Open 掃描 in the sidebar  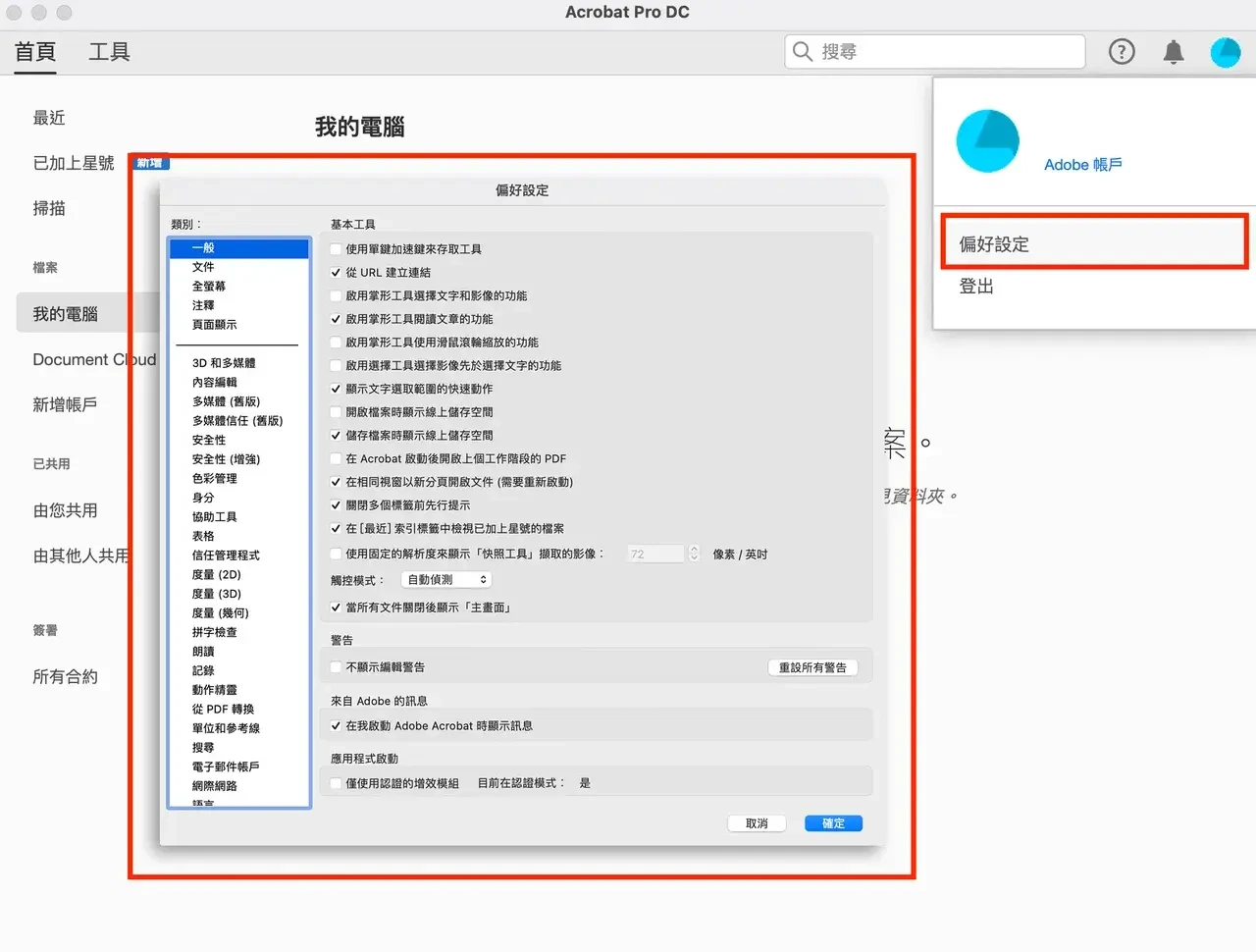tap(49, 208)
